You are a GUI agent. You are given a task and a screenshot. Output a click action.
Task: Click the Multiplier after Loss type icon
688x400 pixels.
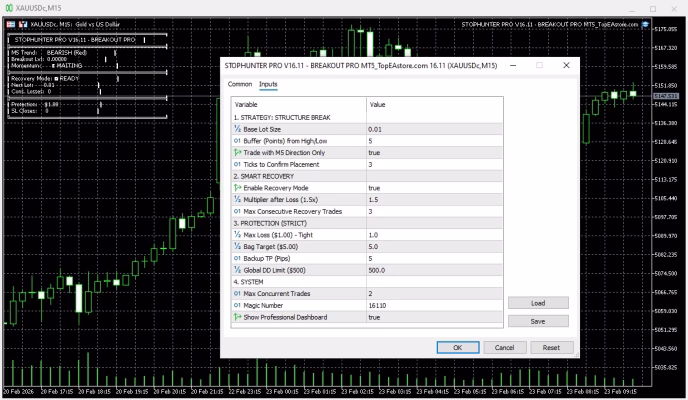click(x=237, y=200)
